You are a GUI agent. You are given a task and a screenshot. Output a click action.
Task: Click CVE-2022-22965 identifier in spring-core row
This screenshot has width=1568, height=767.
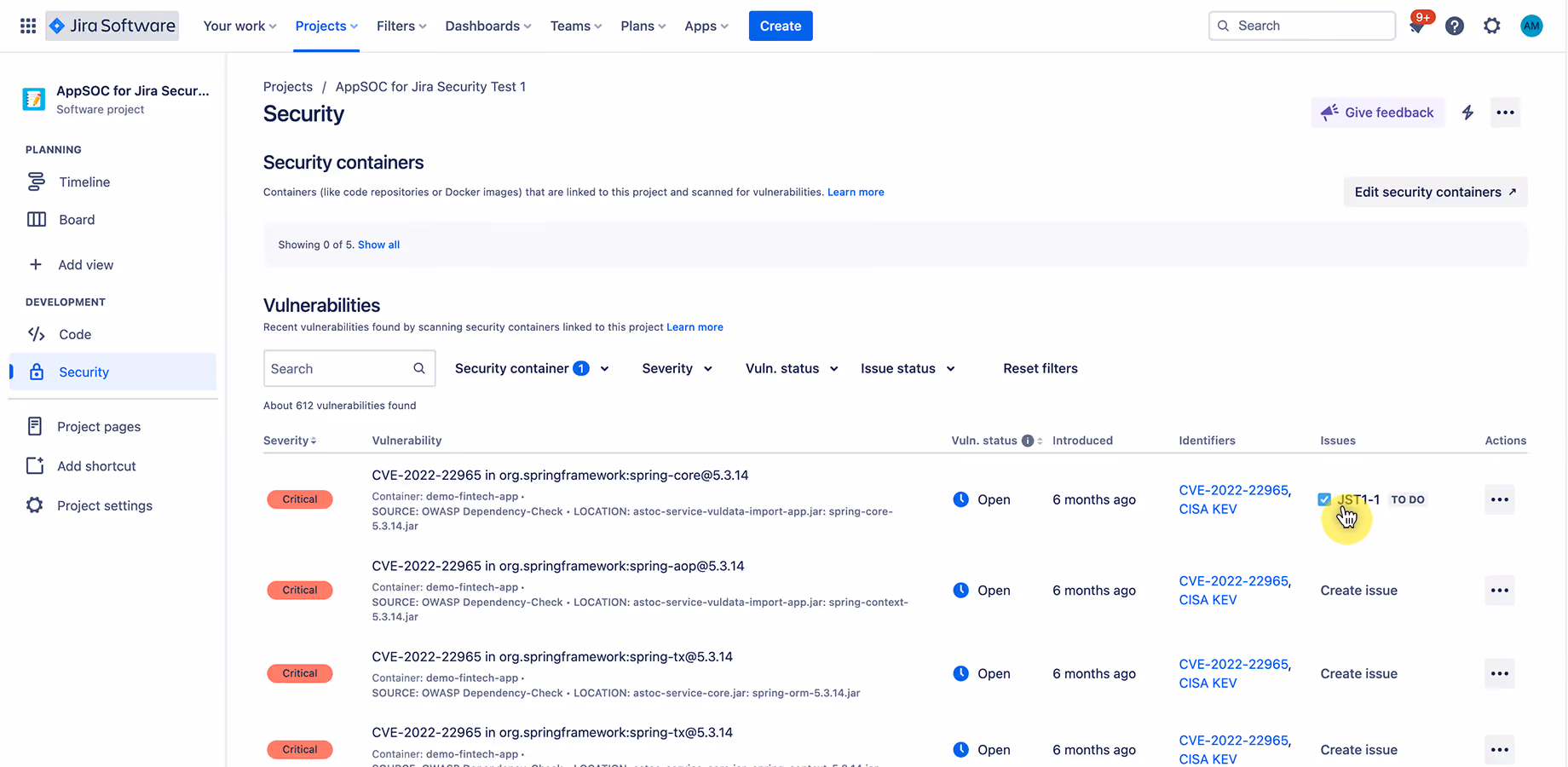pyautogui.click(x=1233, y=490)
